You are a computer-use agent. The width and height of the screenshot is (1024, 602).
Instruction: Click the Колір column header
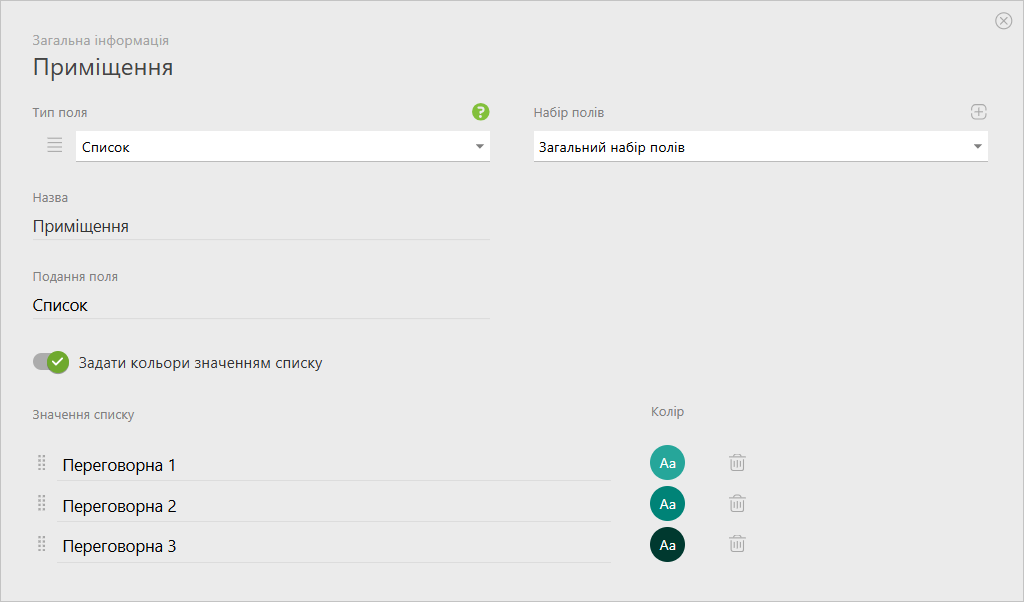(x=667, y=411)
